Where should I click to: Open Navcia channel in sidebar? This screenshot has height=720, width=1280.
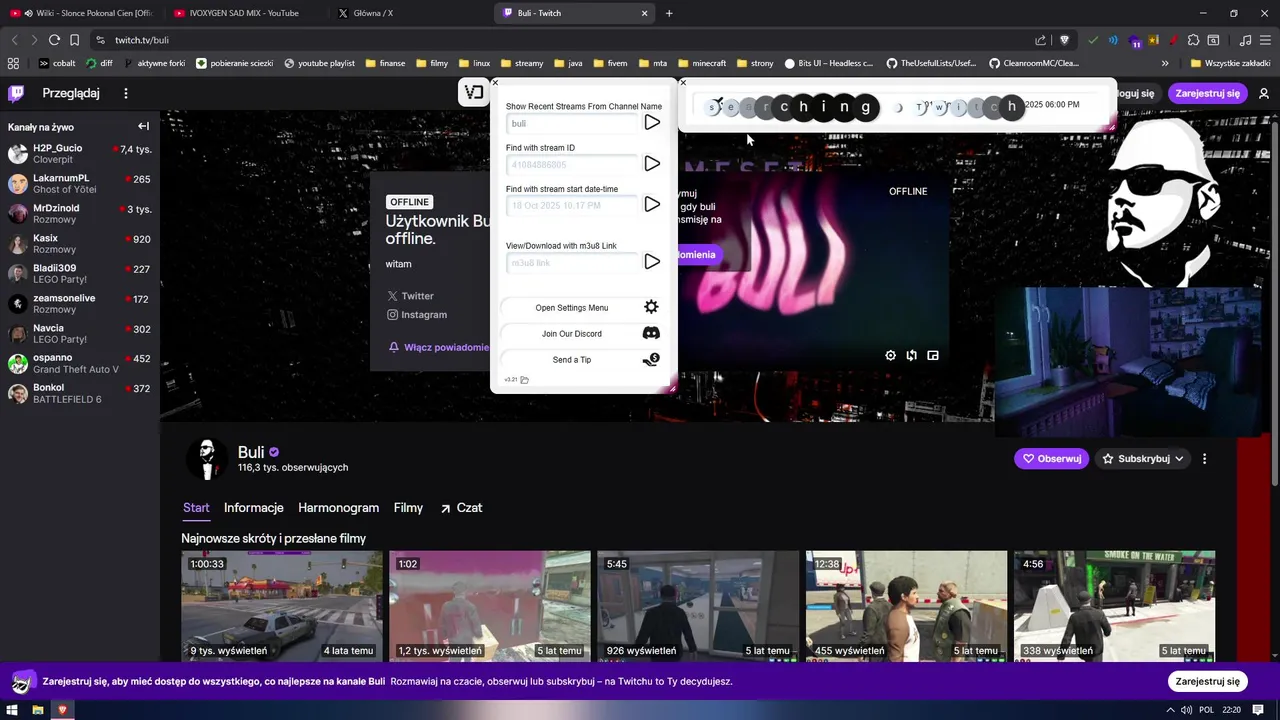[80, 334]
